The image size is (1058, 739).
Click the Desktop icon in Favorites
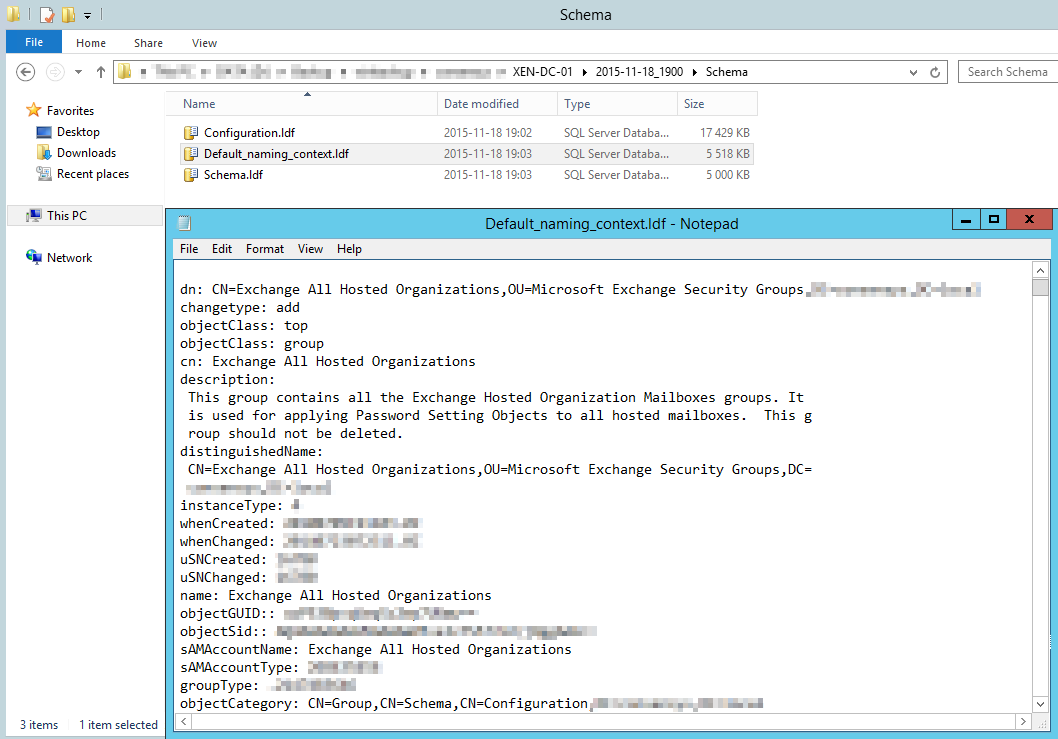click(44, 132)
